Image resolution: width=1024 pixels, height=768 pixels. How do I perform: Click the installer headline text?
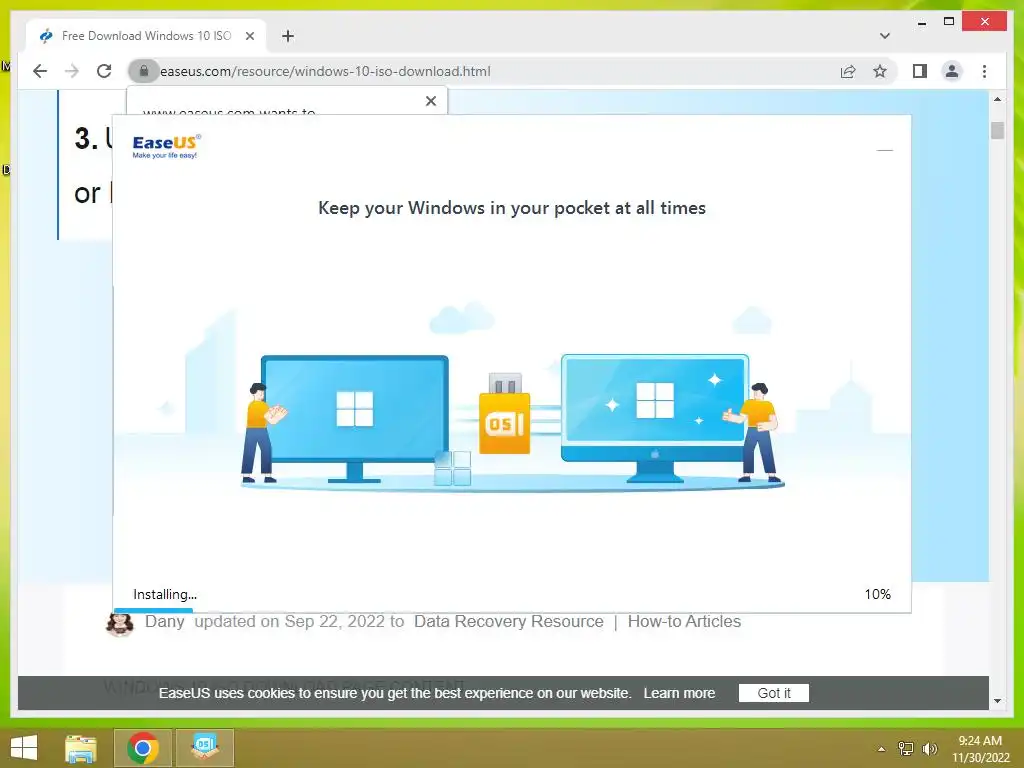click(512, 208)
